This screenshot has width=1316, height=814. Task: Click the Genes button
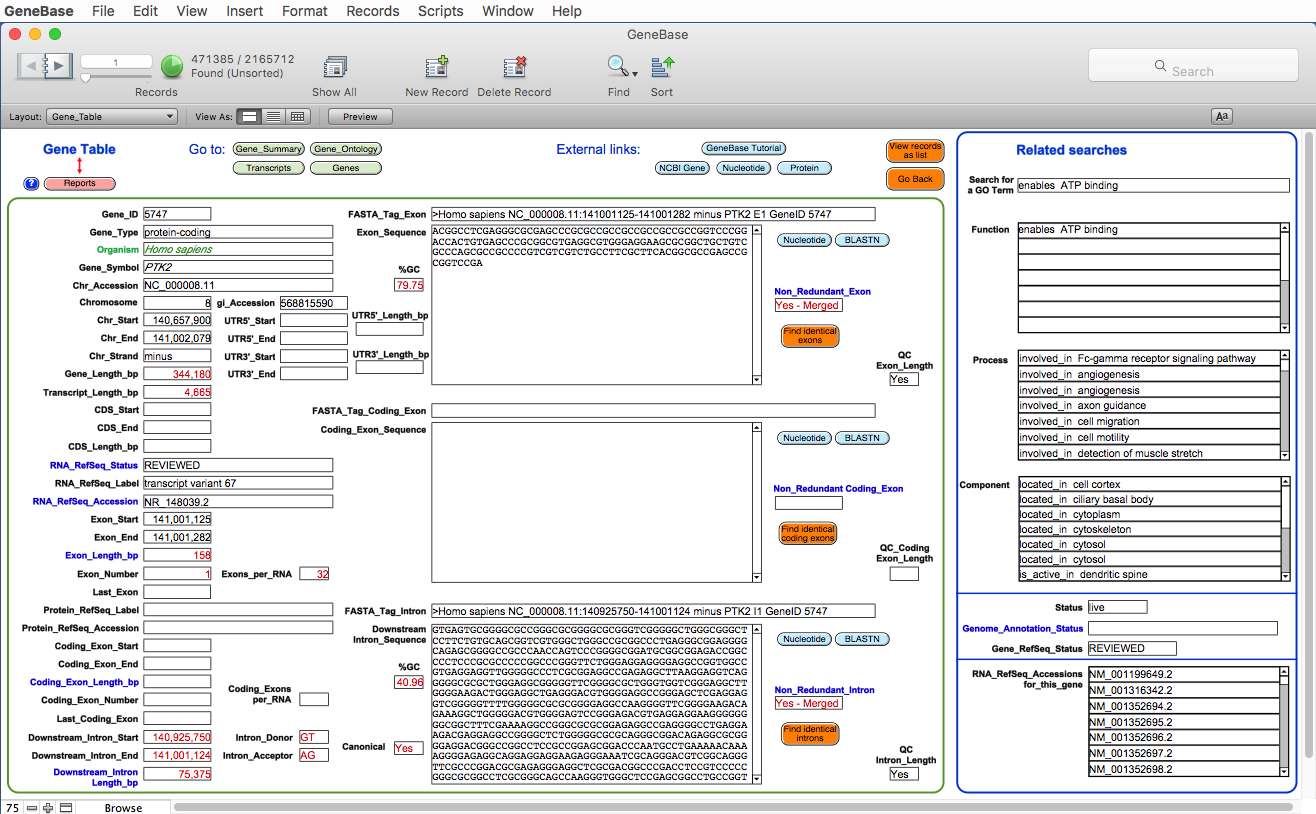point(346,168)
